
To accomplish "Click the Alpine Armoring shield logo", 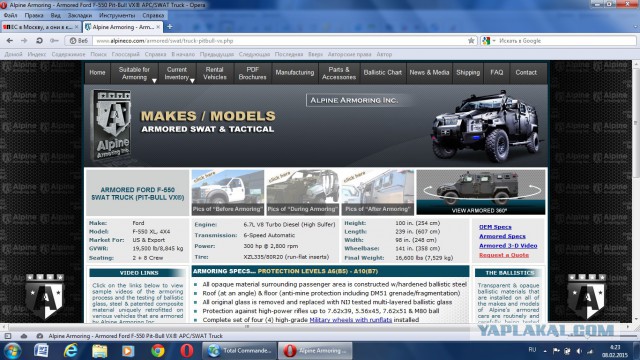I will [112, 124].
